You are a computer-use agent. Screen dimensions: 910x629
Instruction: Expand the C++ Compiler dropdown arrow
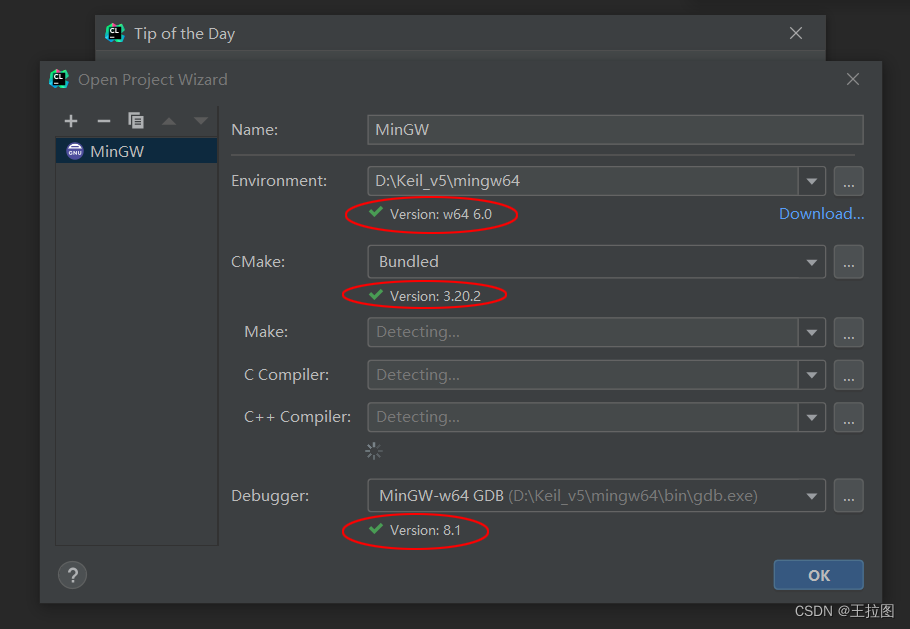[812, 417]
